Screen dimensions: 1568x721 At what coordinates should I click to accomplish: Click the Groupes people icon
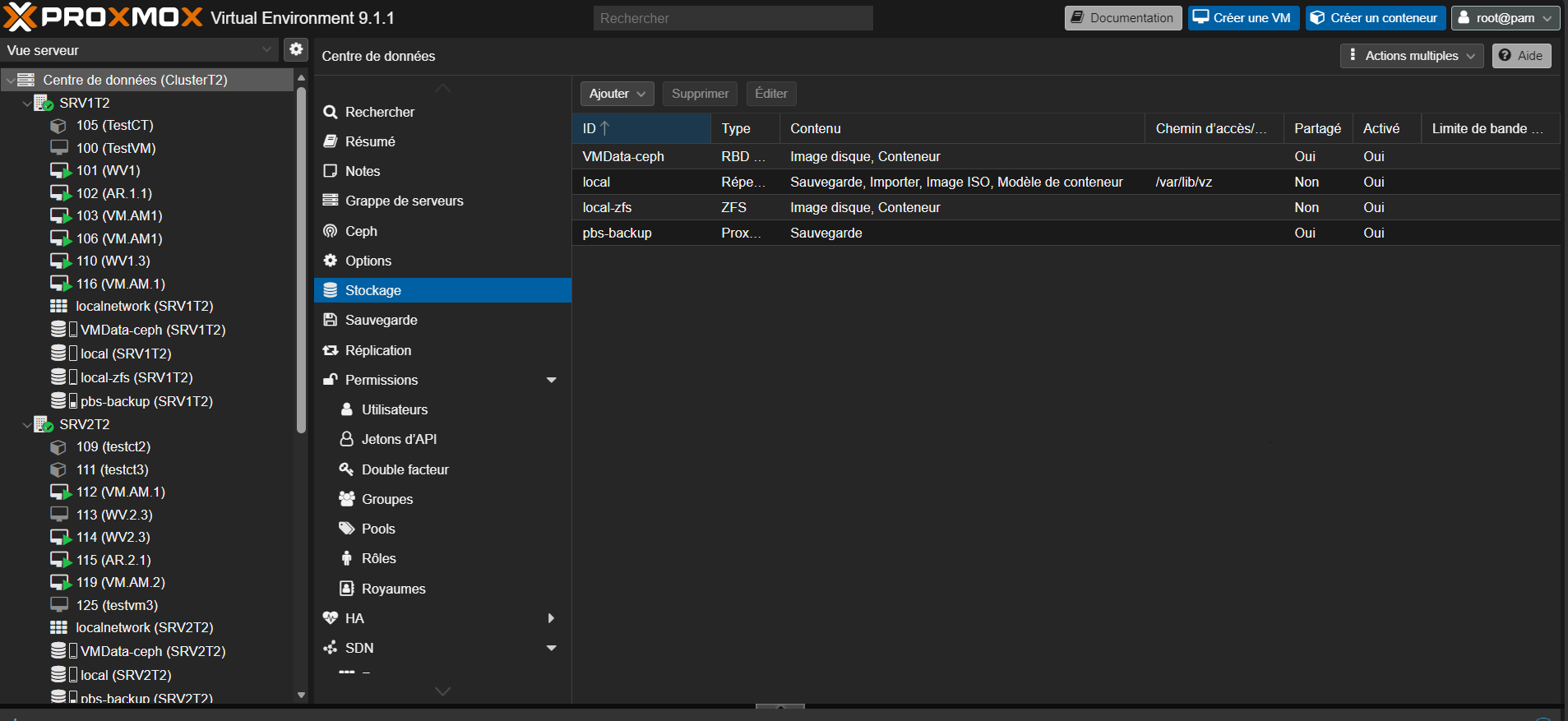point(347,499)
